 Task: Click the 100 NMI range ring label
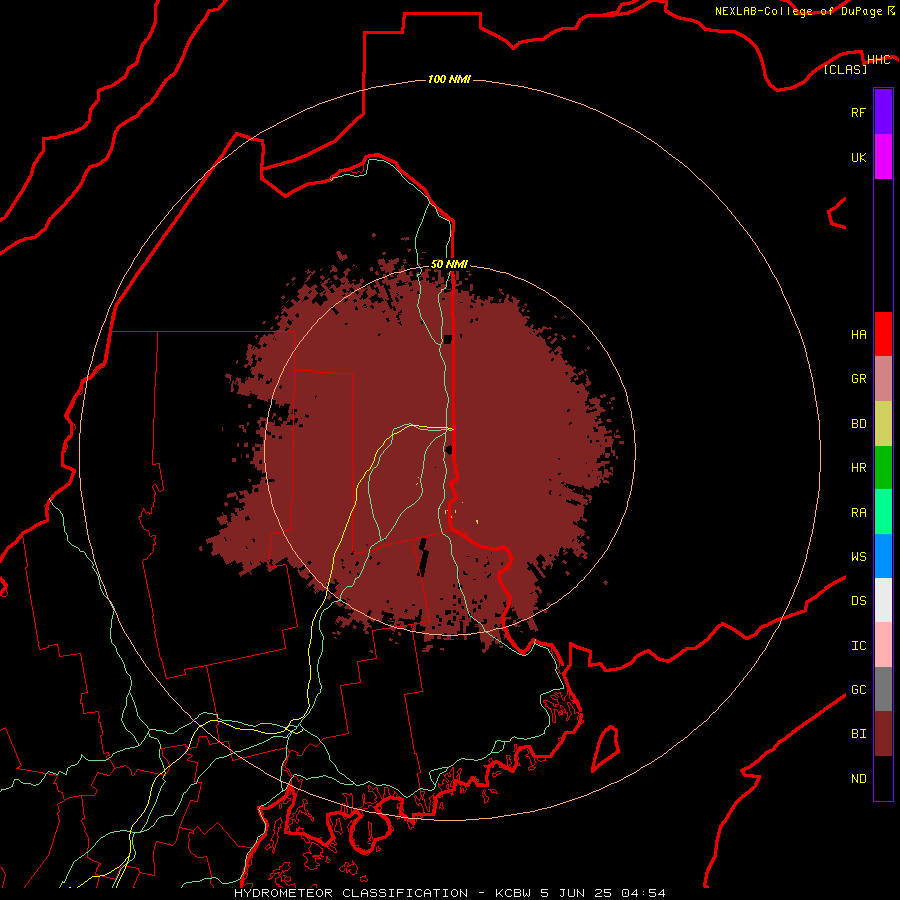tap(449, 79)
